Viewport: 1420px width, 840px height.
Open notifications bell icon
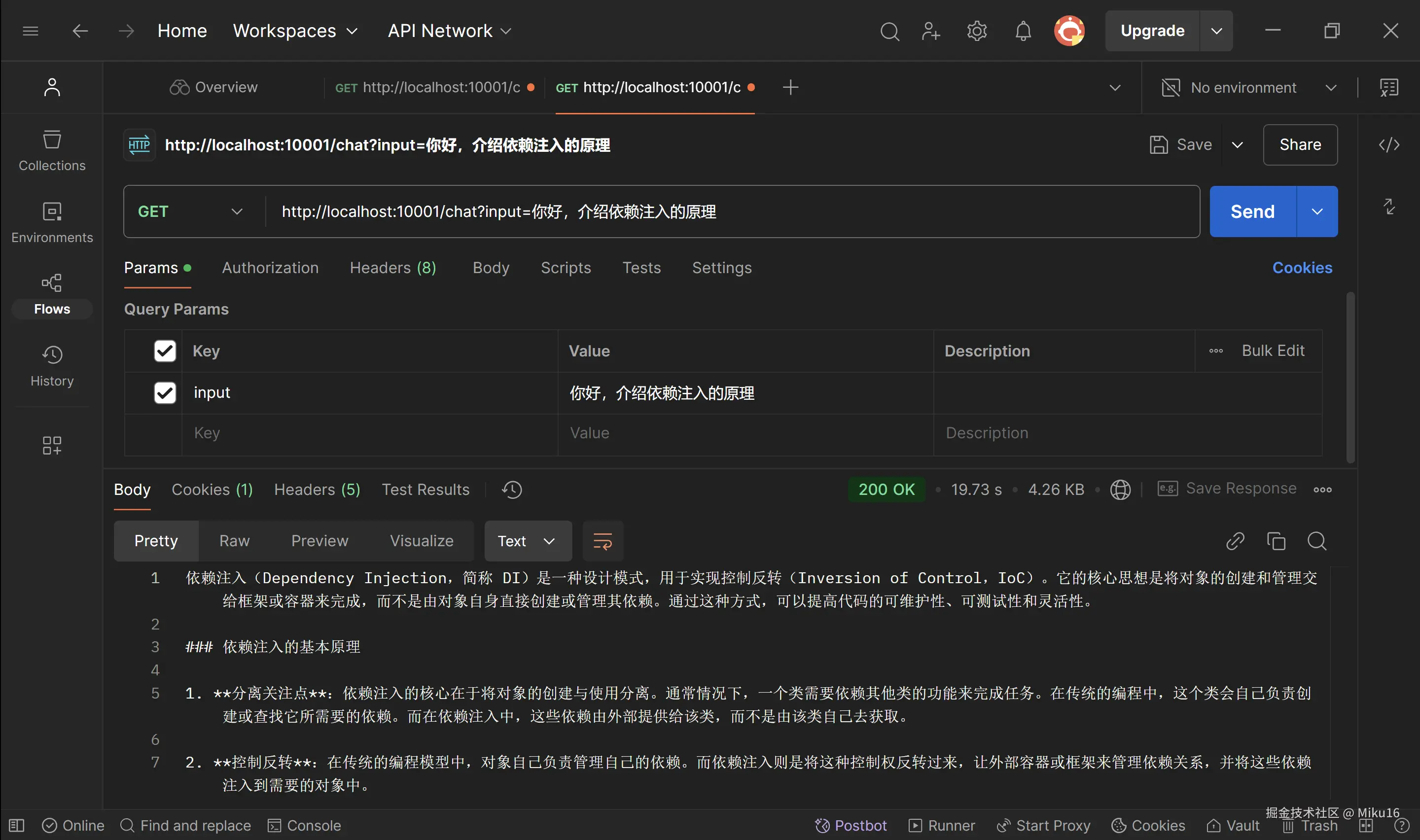tap(1023, 31)
